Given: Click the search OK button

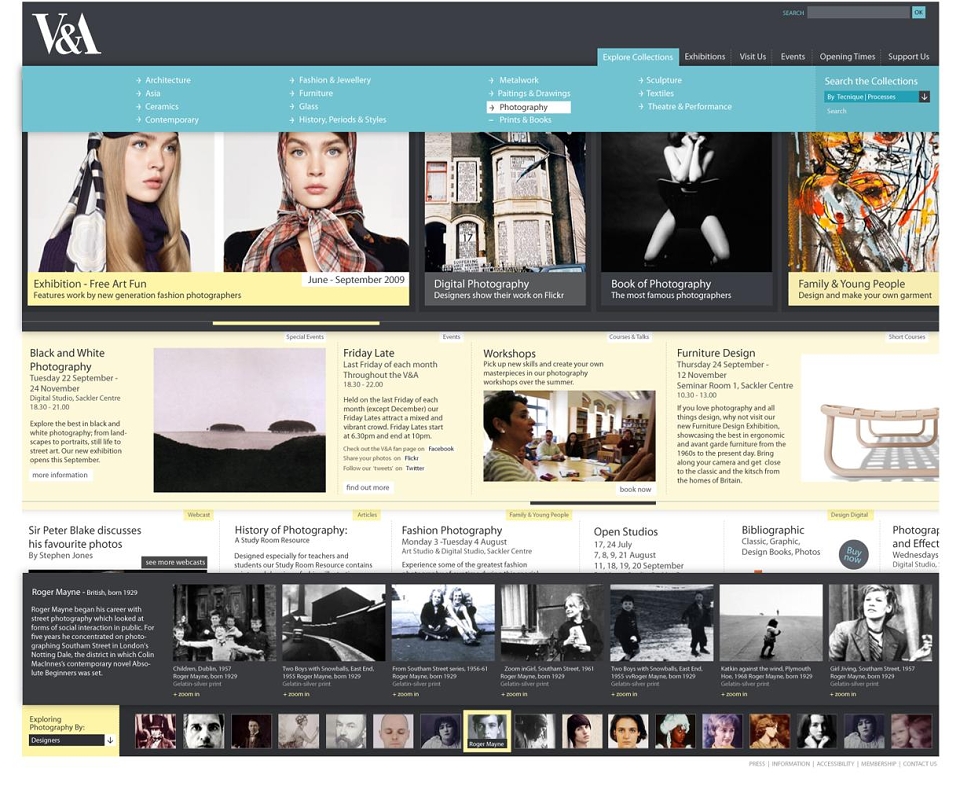Looking at the screenshot, I should [918, 12].
